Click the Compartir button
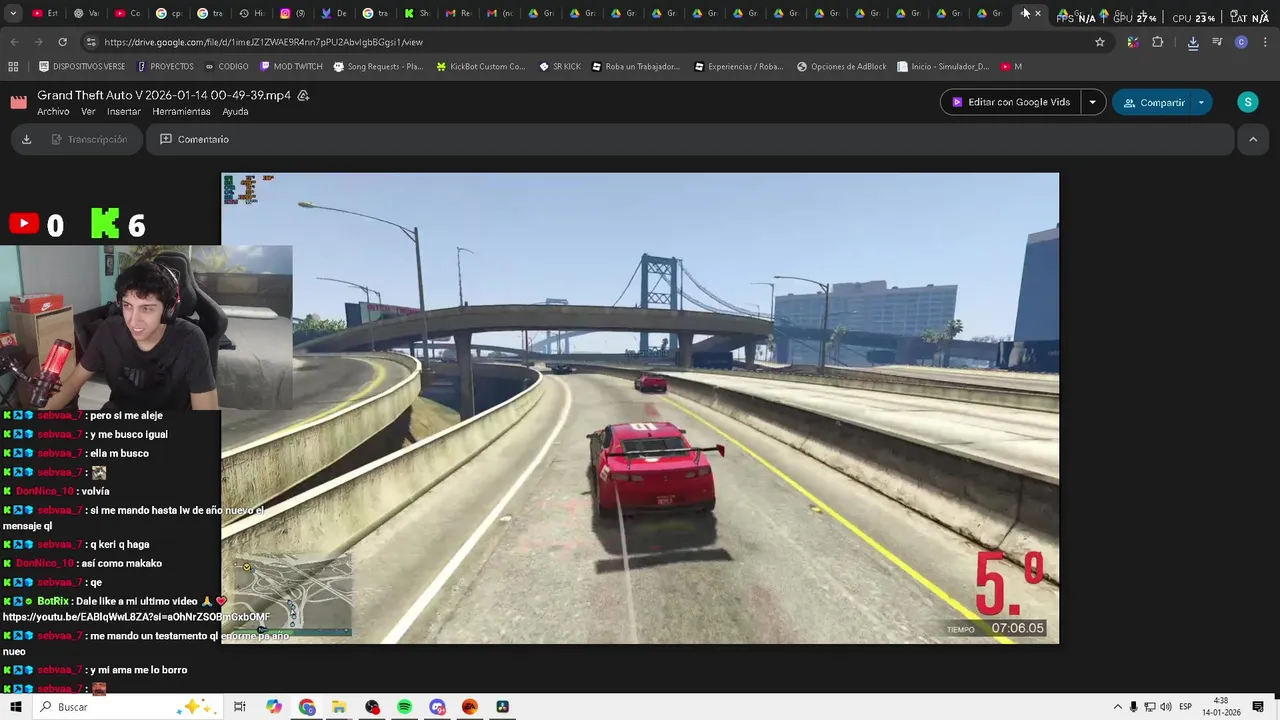The width and height of the screenshot is (1280, 720). pos(1154,102)
